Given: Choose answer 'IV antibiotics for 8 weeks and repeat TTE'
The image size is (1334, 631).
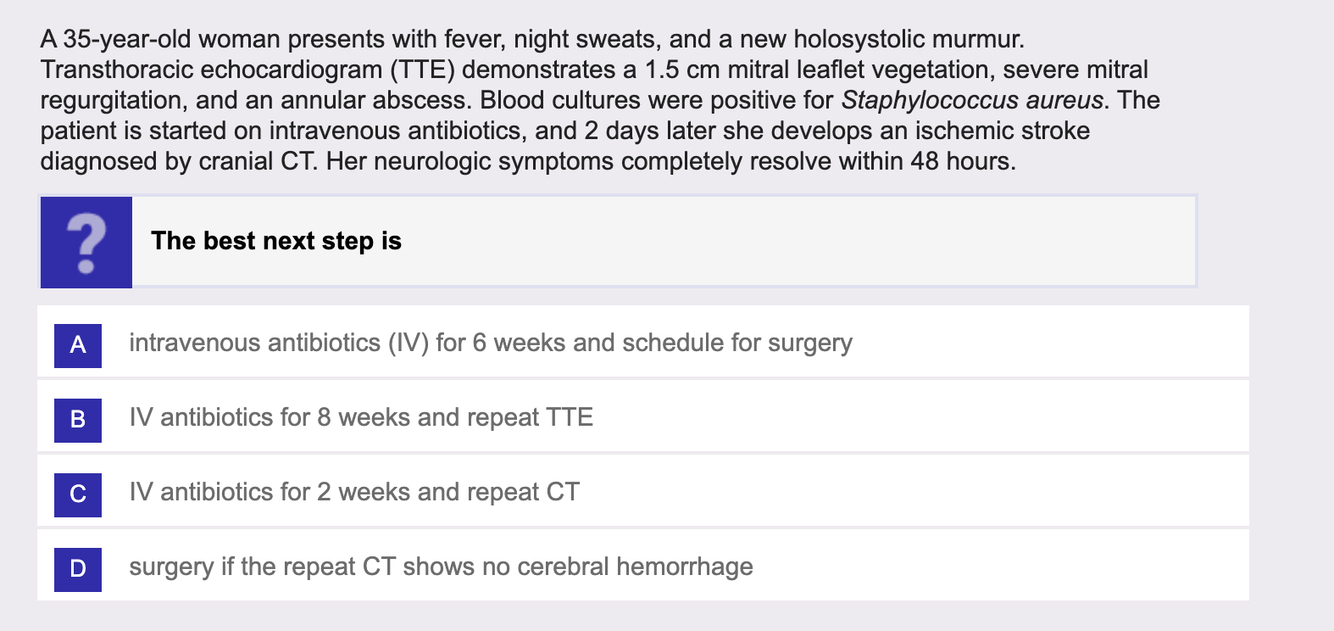Looking at the screenshot, I should 643,417.
